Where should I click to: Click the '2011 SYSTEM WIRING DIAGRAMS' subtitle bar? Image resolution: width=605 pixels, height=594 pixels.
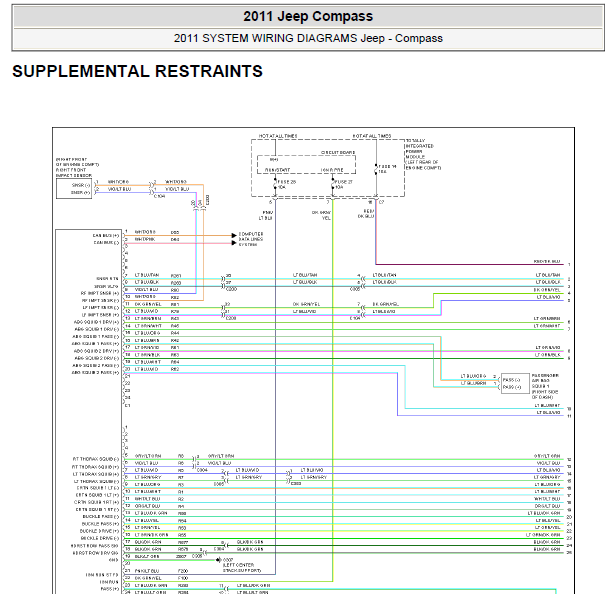(x=308, y=38)
